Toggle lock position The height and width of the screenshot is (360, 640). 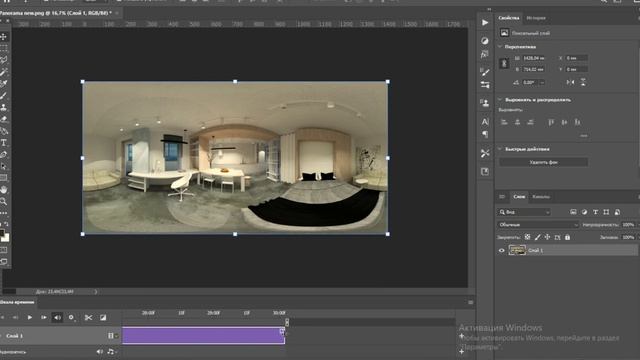point(547,237)
